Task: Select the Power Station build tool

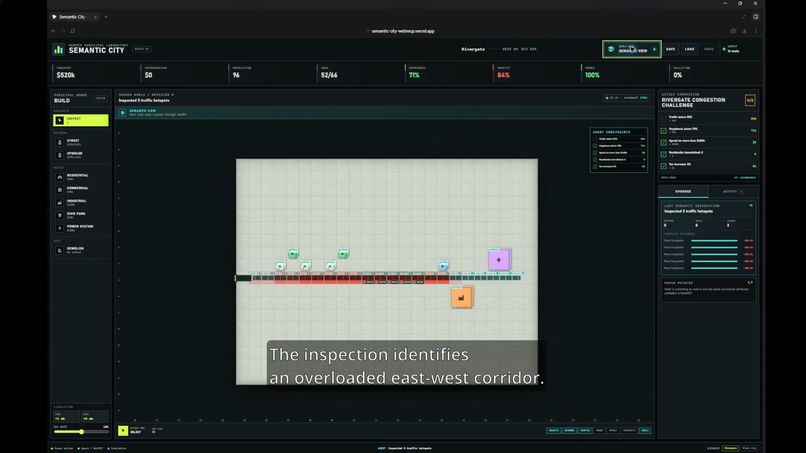Action: point(81,228)
